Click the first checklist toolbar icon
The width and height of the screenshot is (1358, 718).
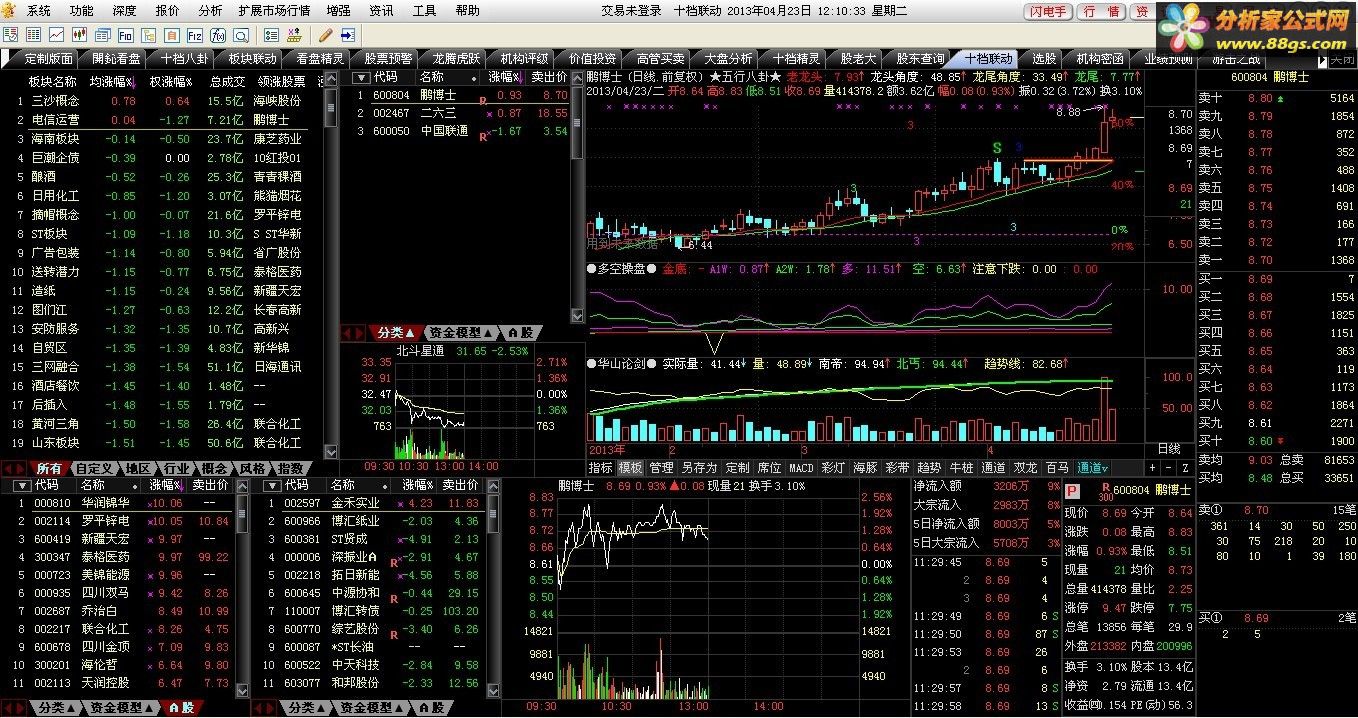tap(11, 35)
